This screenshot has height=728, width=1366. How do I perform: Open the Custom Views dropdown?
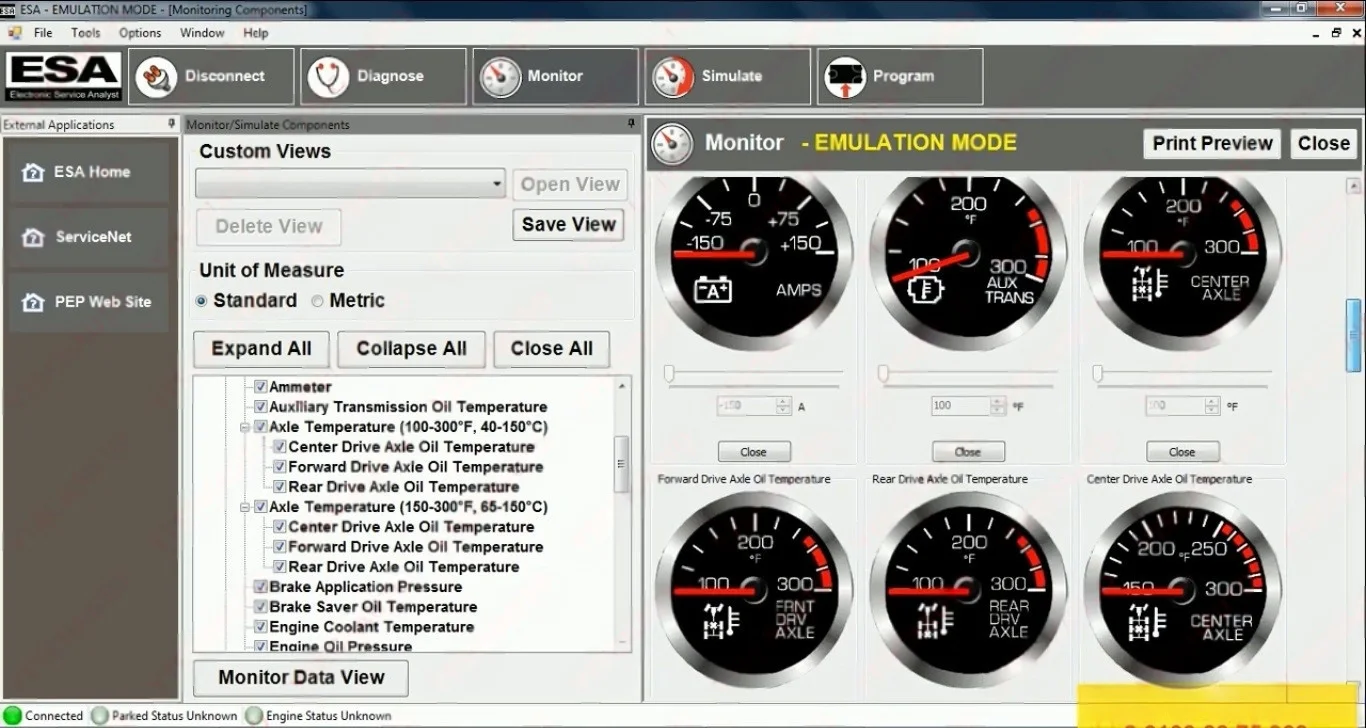tap(496, 184)
